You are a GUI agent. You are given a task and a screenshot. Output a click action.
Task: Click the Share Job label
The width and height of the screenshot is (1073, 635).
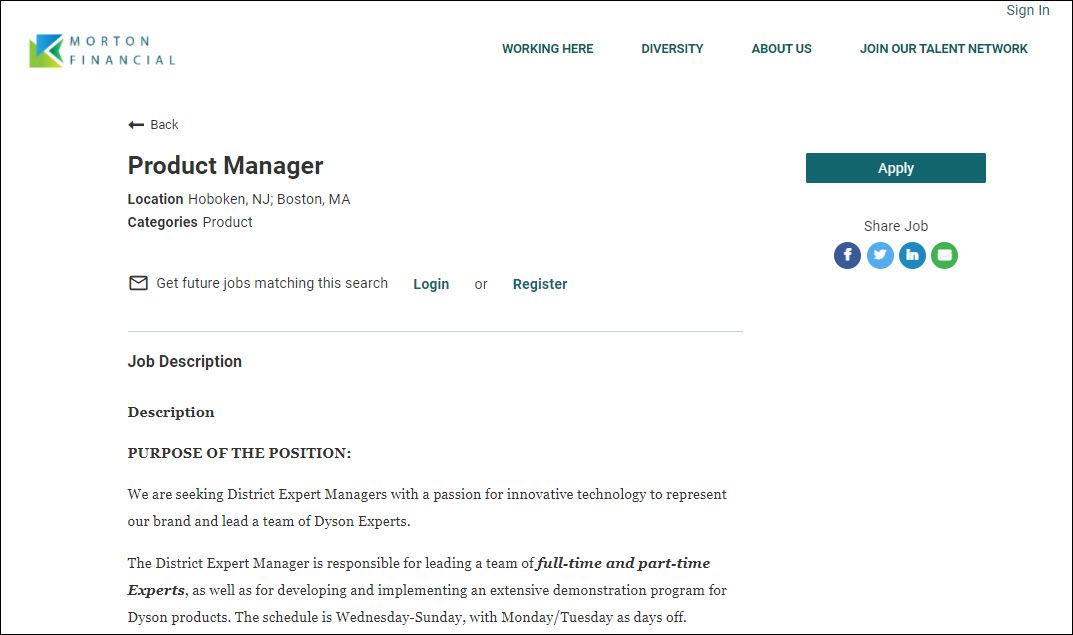pos(895,226)
